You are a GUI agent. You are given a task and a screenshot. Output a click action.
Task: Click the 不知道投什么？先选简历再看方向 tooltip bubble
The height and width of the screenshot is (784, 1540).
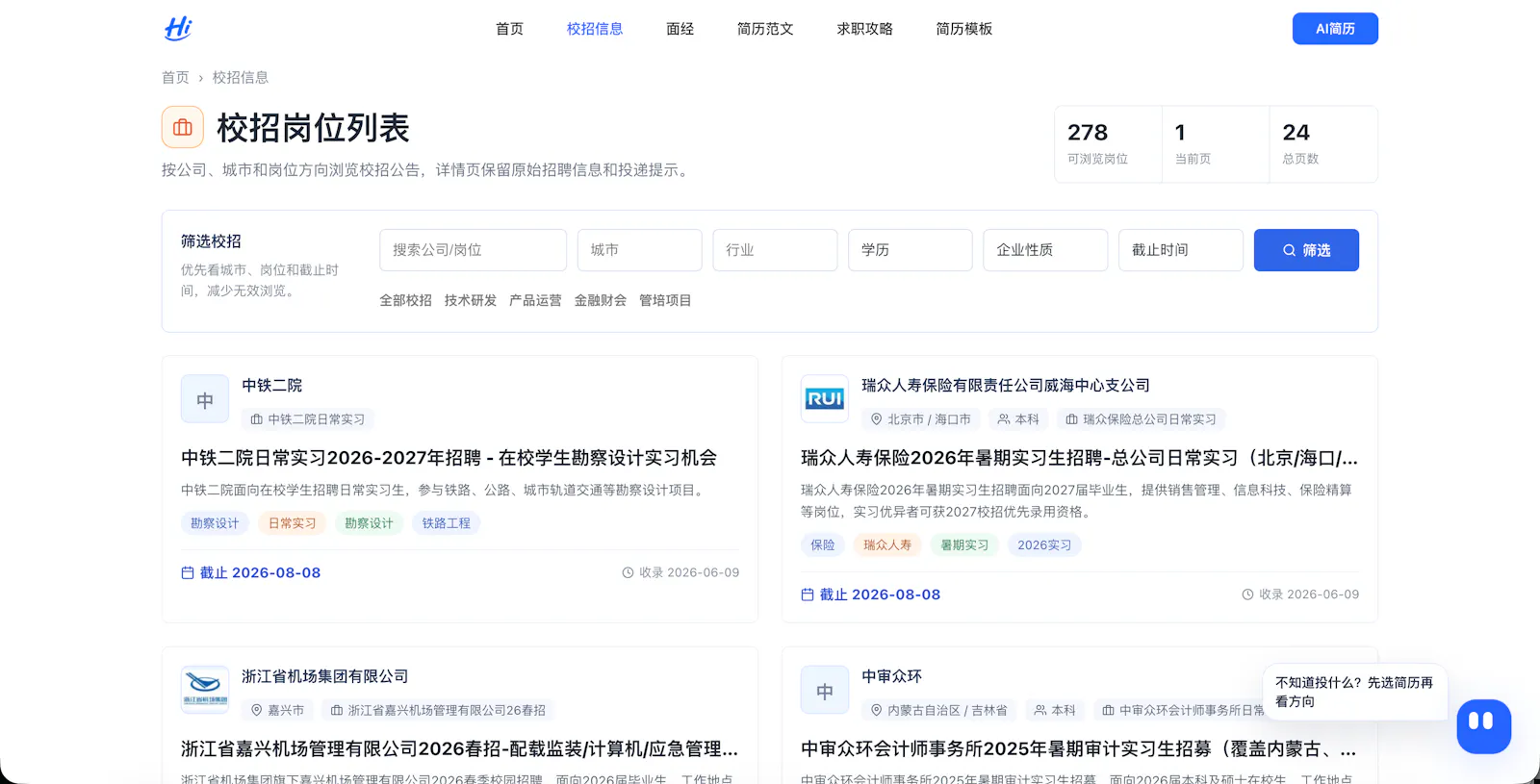[1355, 692]
